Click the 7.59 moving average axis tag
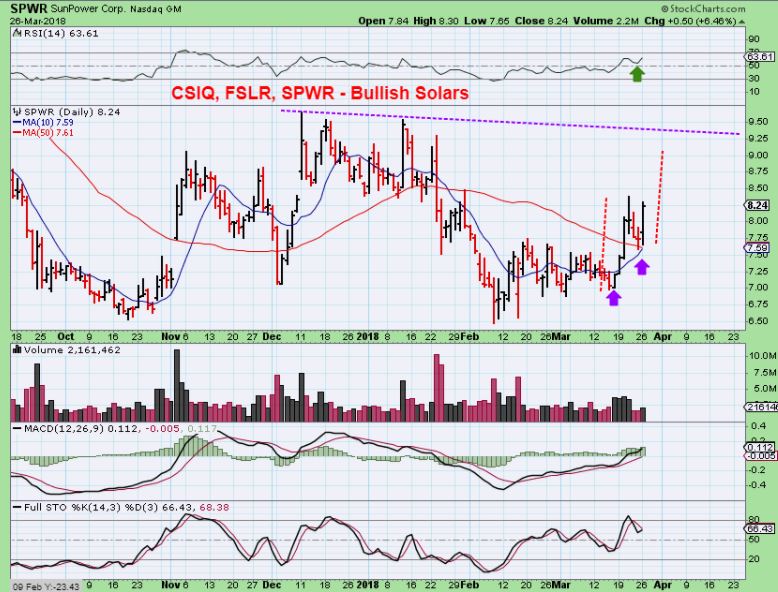The height and width of the screenshot is (592, 778). 758,248
